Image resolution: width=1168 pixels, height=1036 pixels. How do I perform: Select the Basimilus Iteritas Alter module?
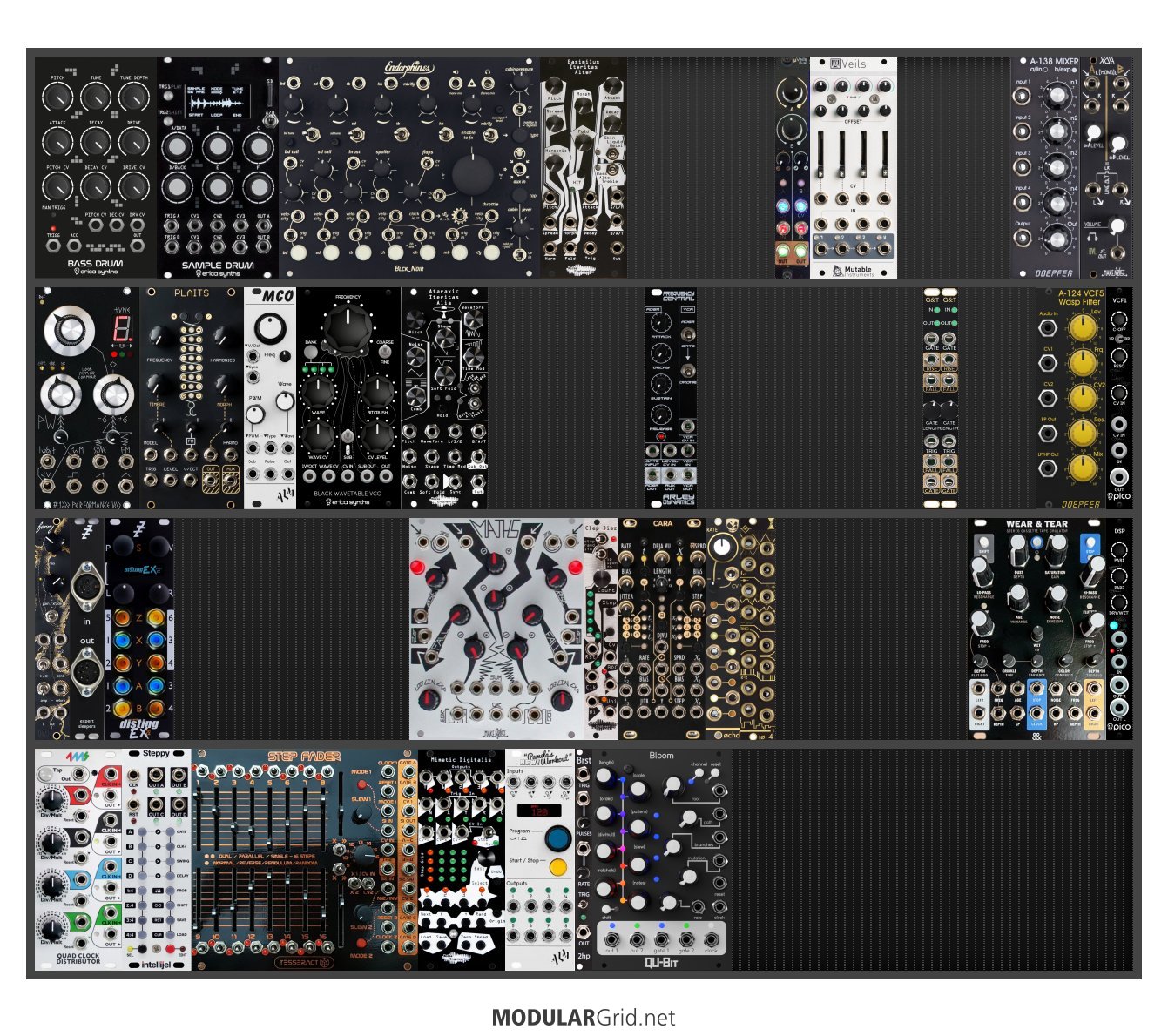pos(584,168)
